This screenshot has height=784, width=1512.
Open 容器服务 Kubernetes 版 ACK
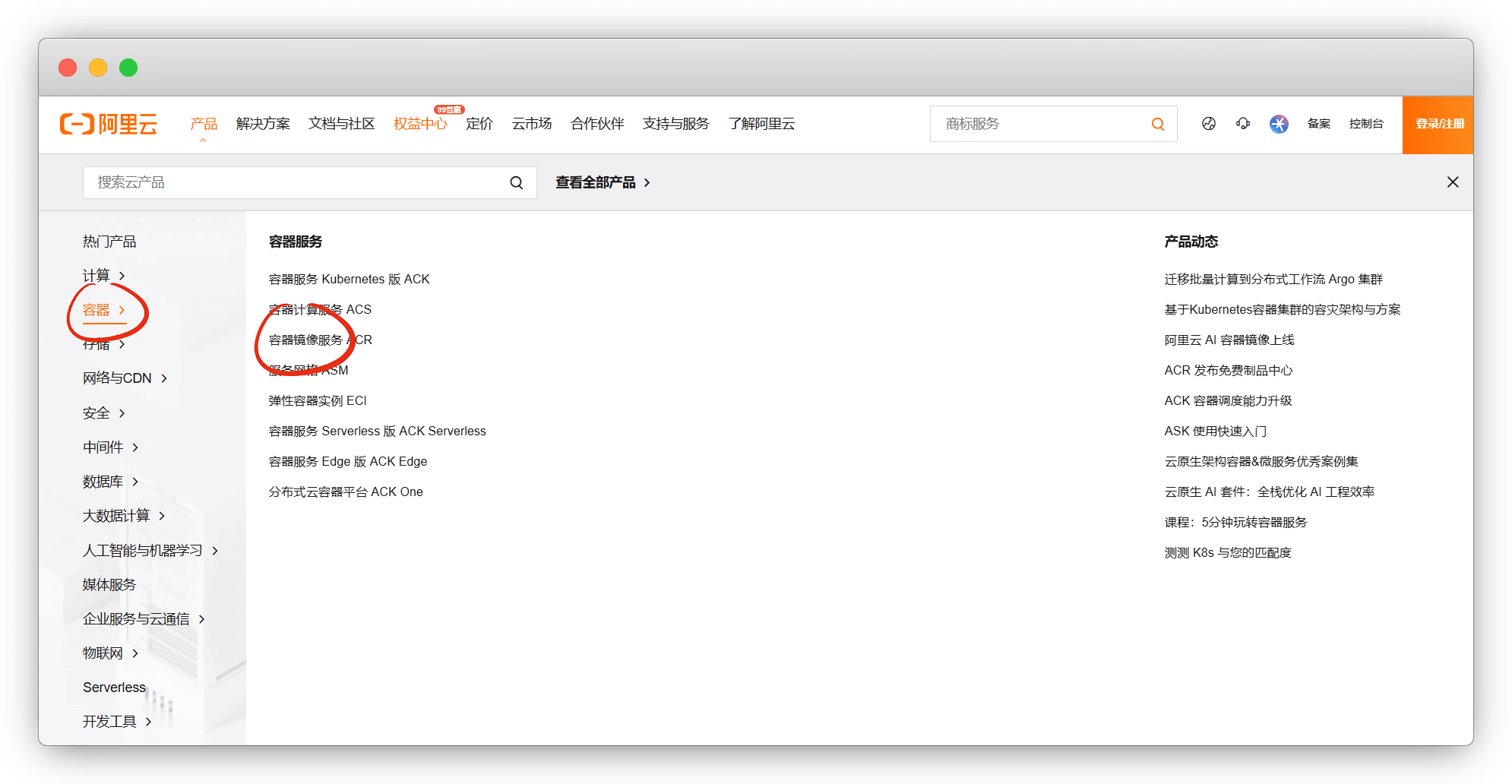(350, 280)
